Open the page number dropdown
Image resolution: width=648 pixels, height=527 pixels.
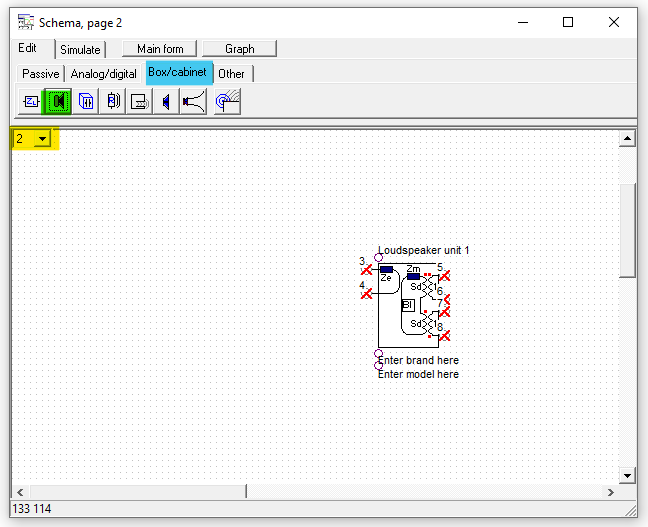tap(42, 139)
